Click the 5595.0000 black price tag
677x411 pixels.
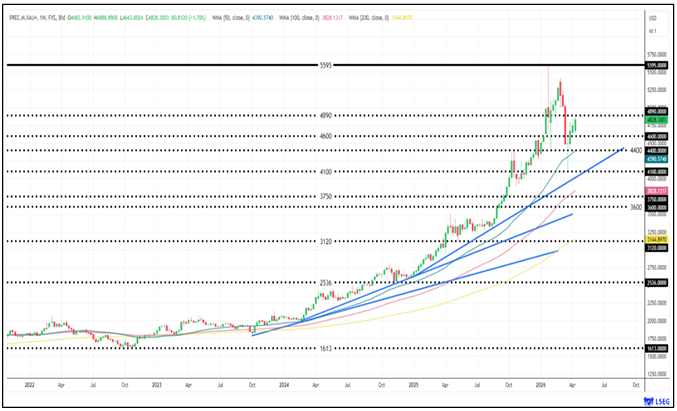pyautogui.click(x=657, y=64)
